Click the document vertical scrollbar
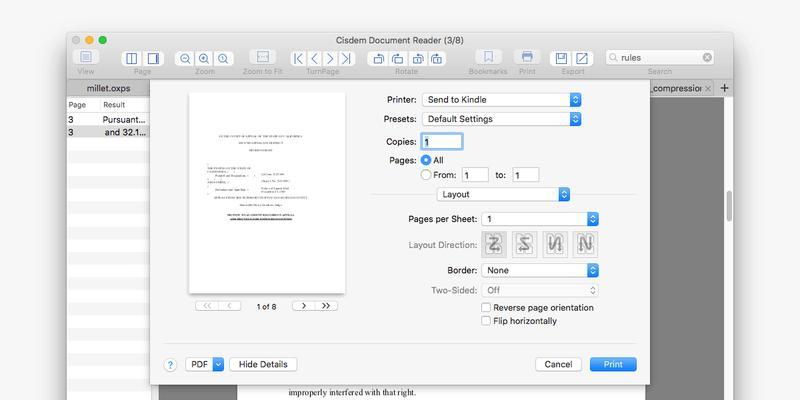The width and height of the screenshot is (800, 400). (x=729, y=206)
